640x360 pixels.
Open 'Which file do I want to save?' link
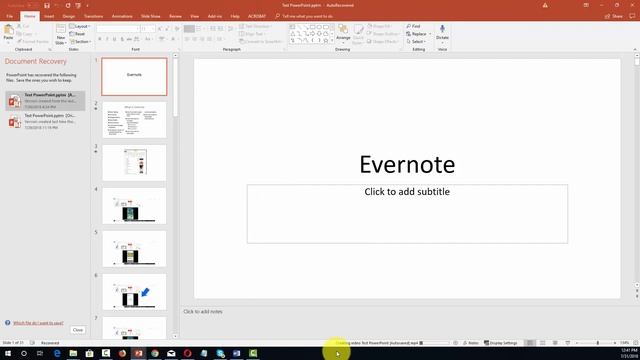[38, 323]
